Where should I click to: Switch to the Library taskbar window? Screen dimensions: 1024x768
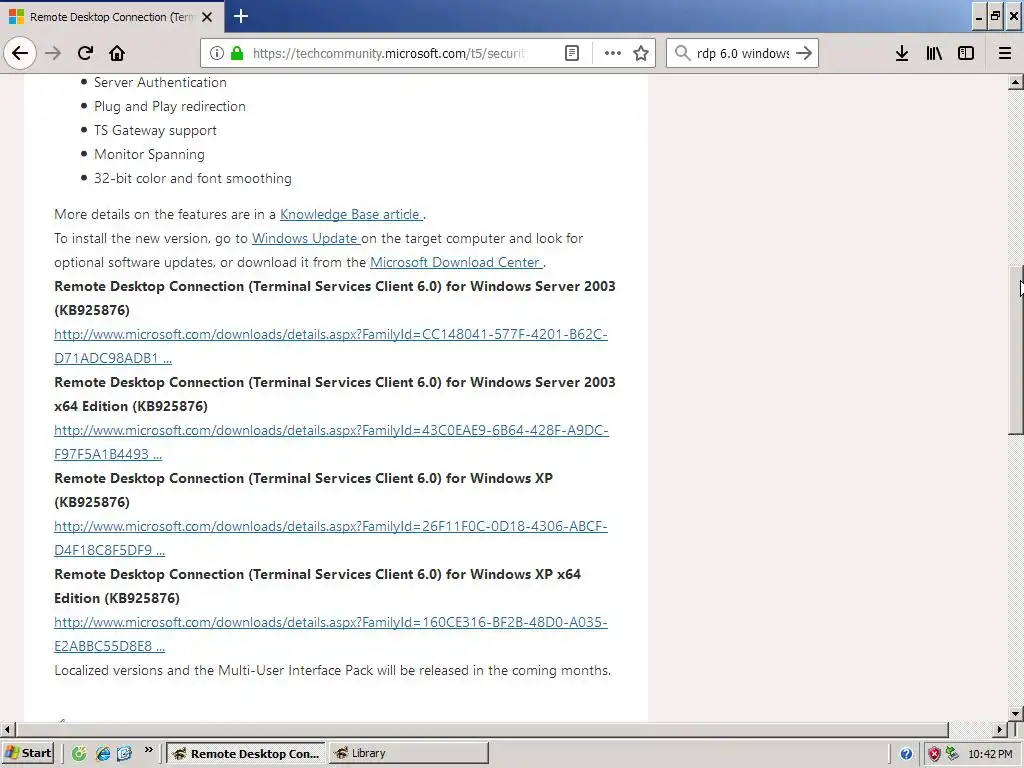(x=408, y=753)
